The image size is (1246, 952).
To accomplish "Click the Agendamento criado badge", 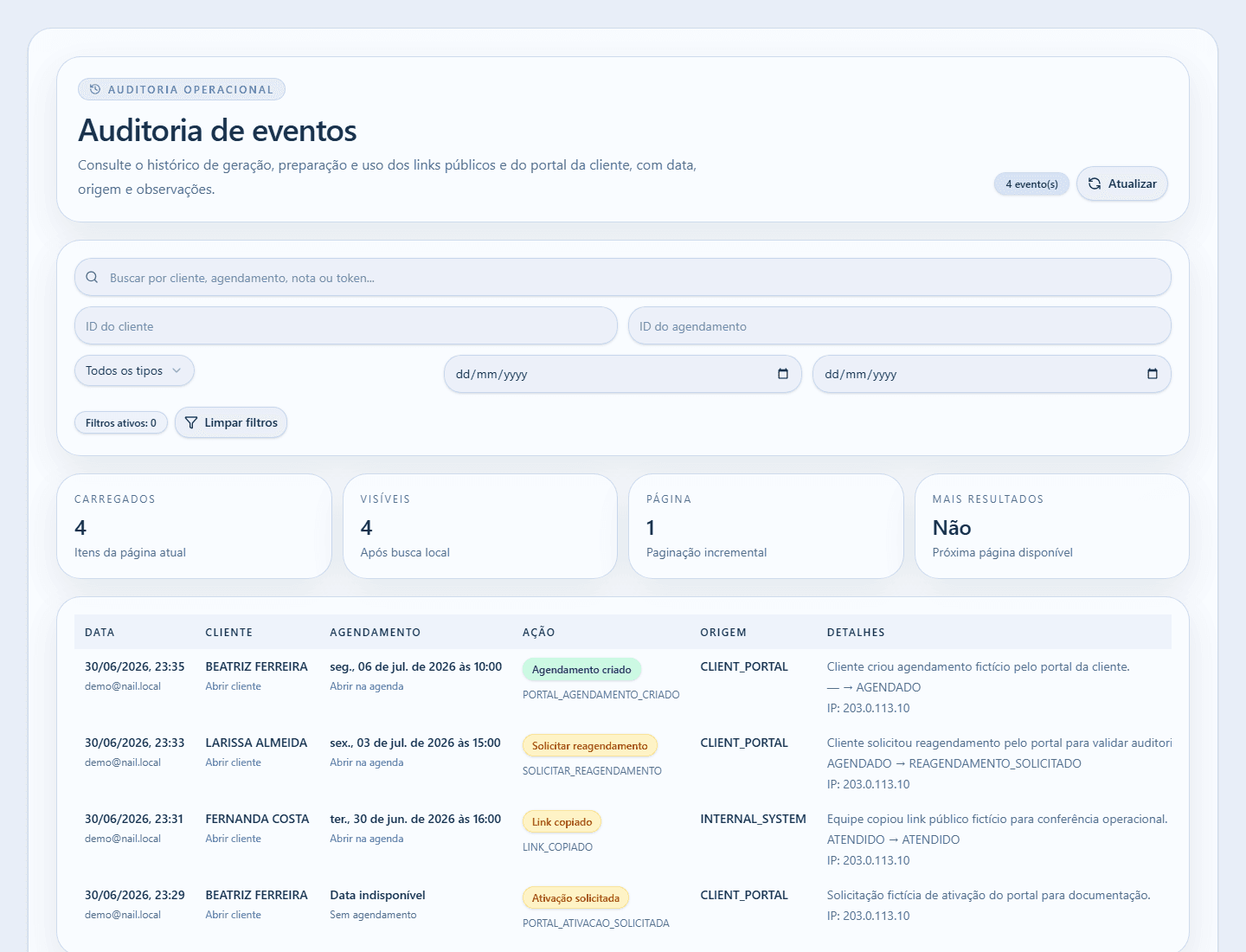I will click(581, 670).
